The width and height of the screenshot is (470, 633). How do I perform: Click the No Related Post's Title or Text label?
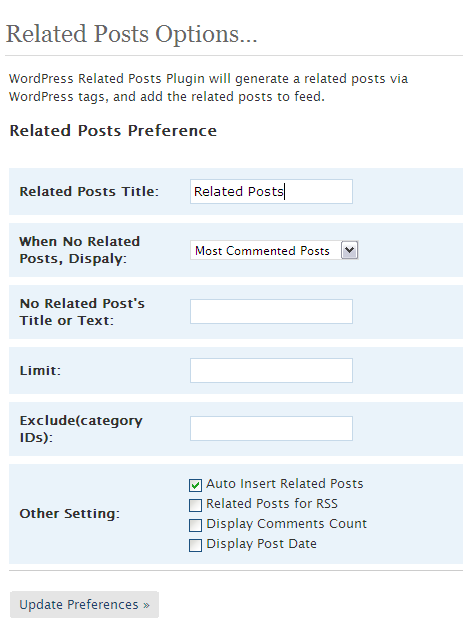pyautogui.click(x=82, y=312)
